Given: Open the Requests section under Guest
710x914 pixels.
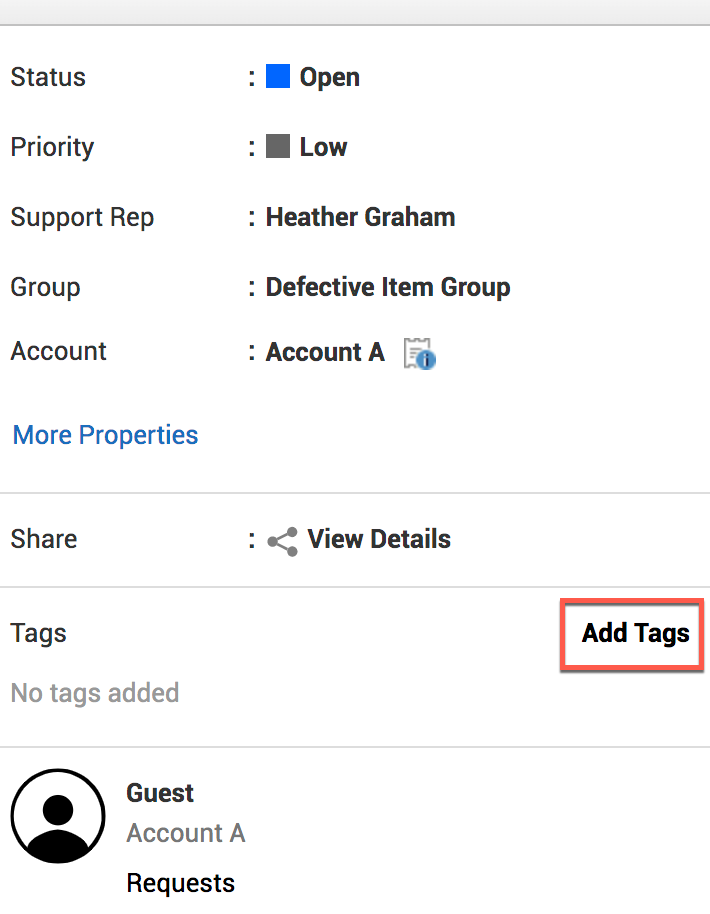Looking at the screenshot, I should (x=181, y=883).
